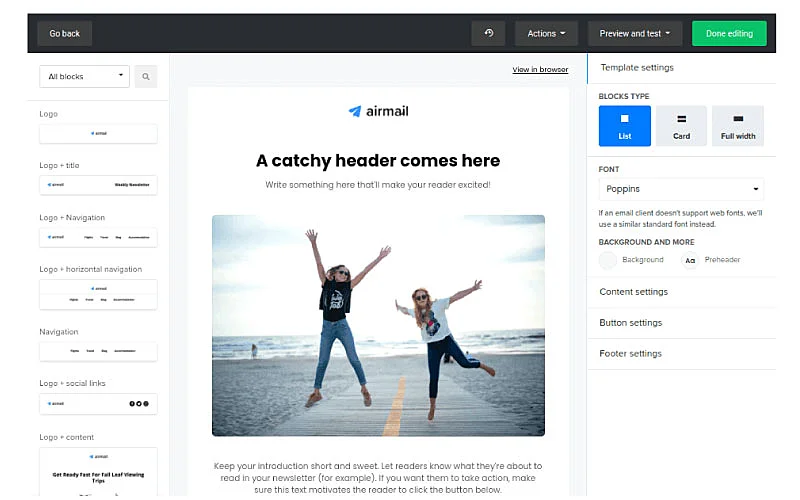Click the 'Write something here' subtitle text
This screenshot has height=500, width=800.
[x=378, y=185]
